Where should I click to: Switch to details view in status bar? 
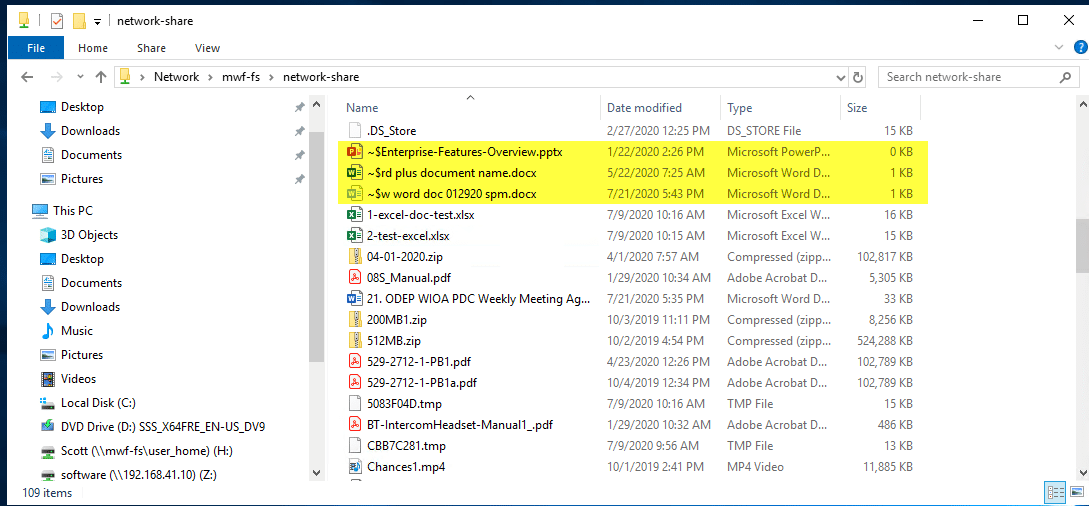[x=1055, y=492]
